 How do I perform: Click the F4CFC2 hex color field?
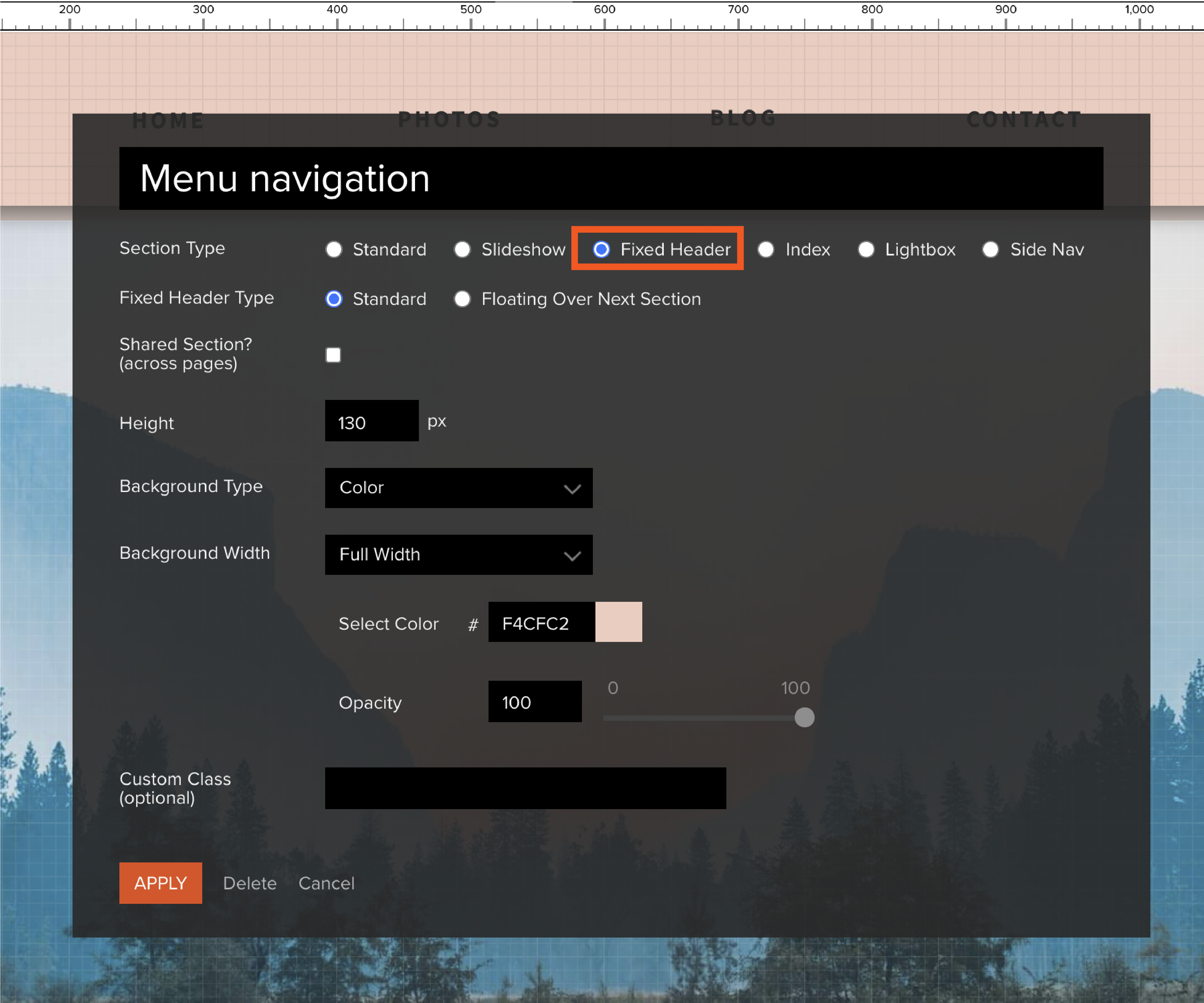tap(542, 622)
